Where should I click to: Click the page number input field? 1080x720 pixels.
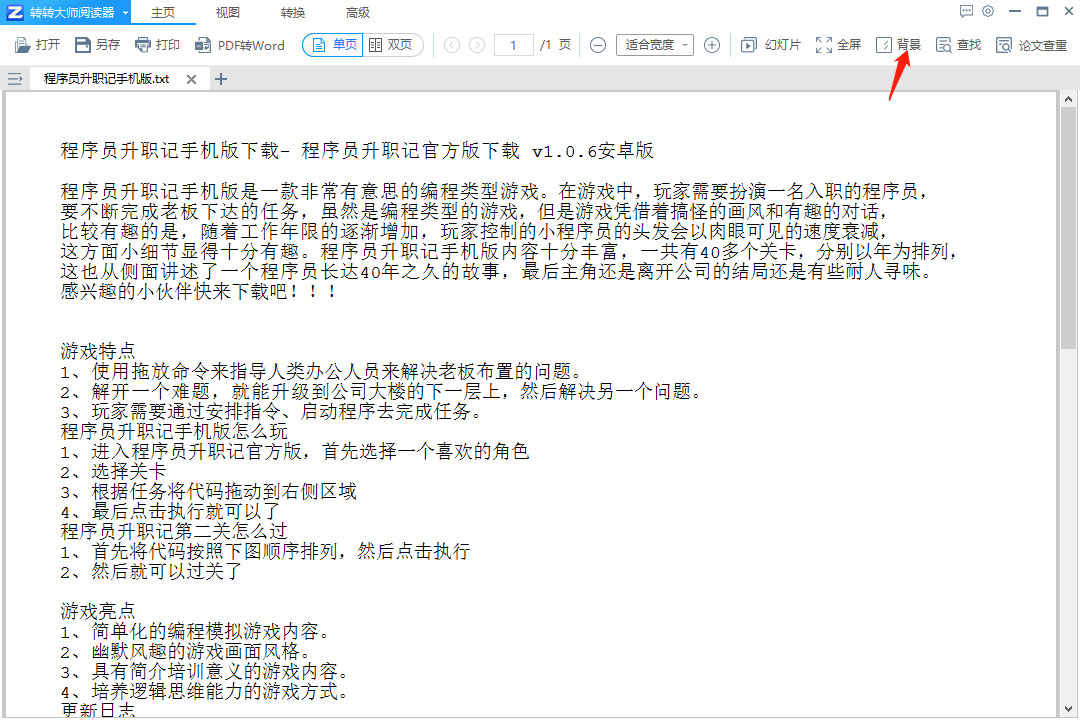513,45
